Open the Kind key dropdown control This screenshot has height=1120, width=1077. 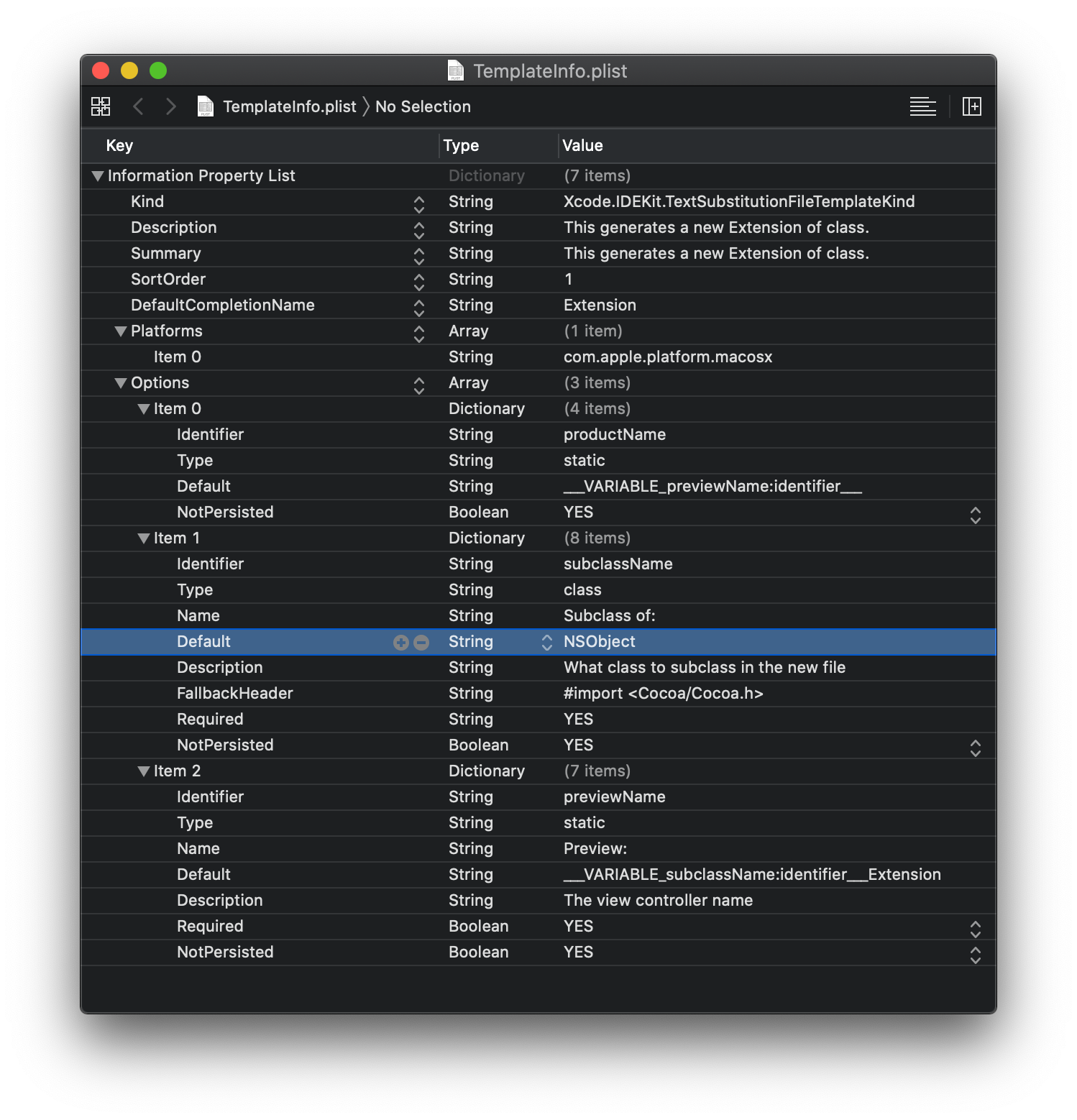pyautogui.click(x=418, y=206)
